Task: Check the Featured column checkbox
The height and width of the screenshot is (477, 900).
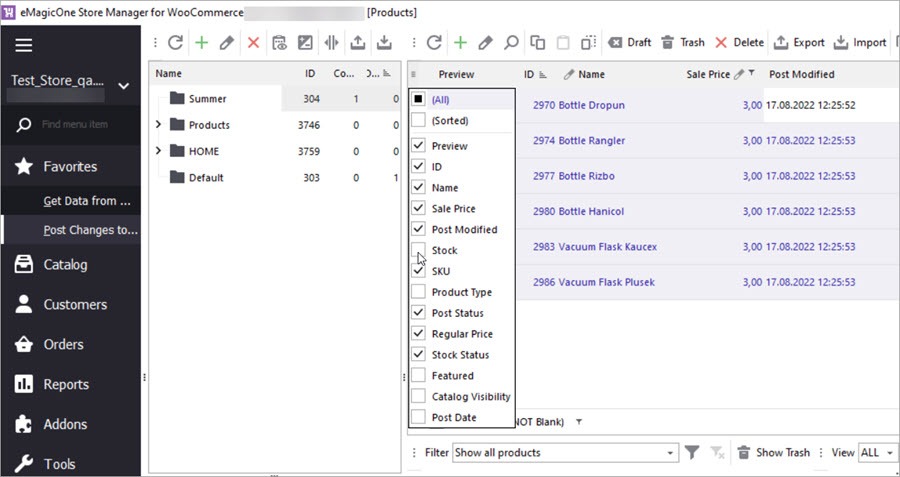Action: pyautogui.click(x=418, y=376)
